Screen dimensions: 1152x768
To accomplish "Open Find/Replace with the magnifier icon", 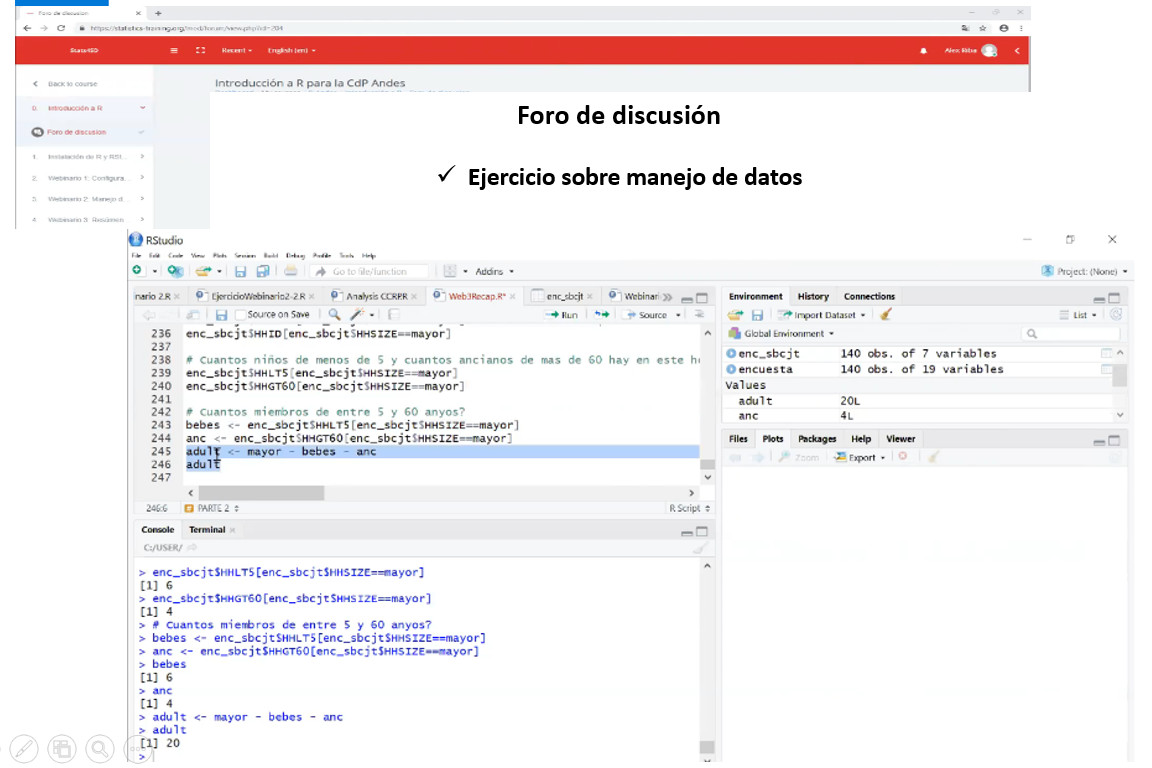I will (x=334, y=315).
